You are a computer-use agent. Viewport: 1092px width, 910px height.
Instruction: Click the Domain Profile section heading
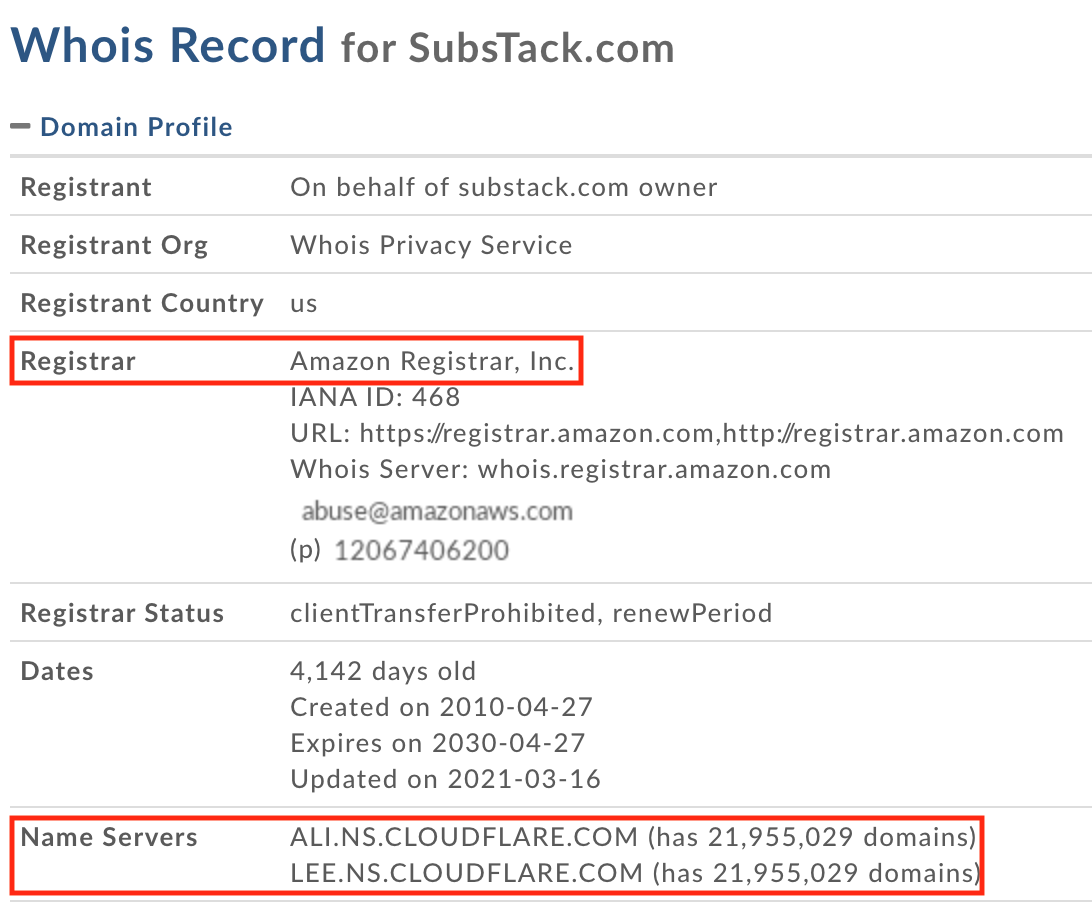tap(136, 127)
